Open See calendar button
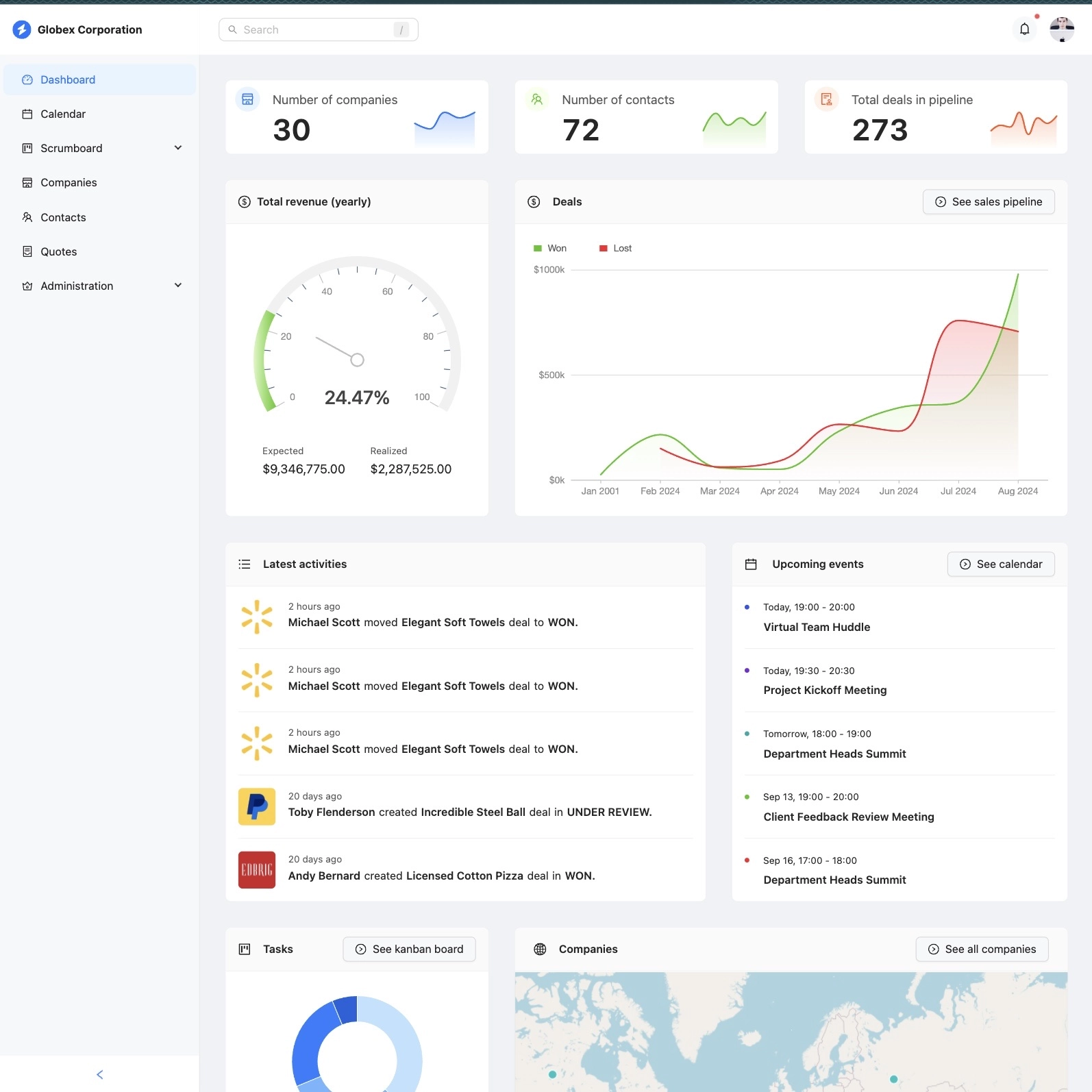Viewport: 1092px width, 1092px height. pos(1001,564)
